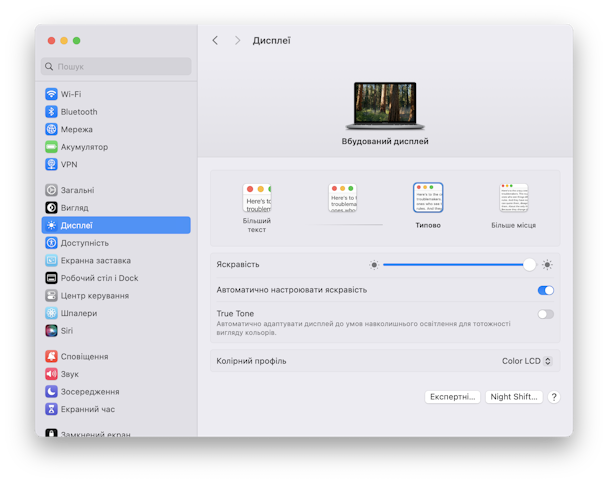
Task: Click the Центр керування icon
Action: (51, 295)
